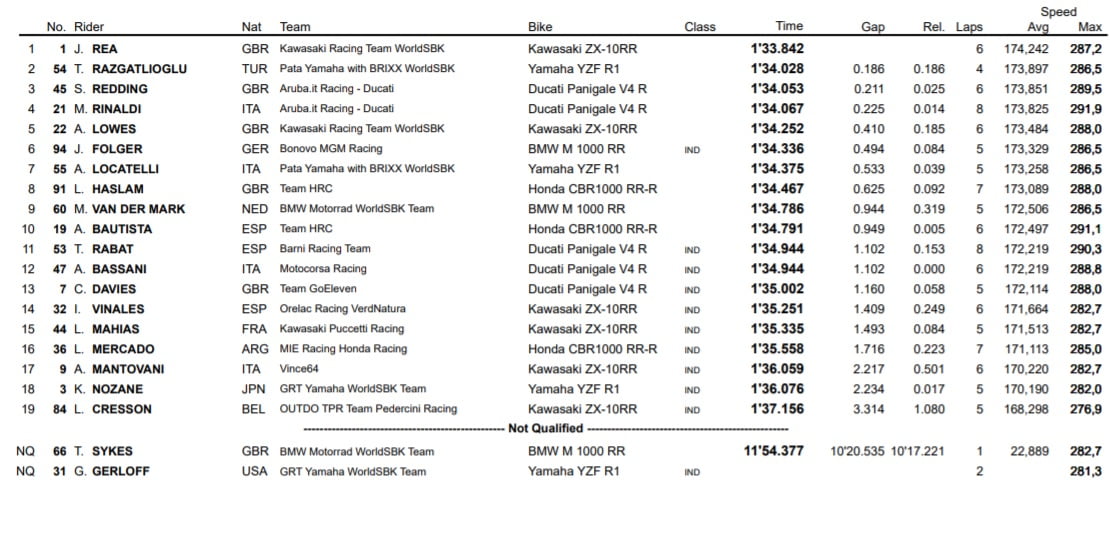The width and height of the screenshot is (1110, 533).
Task: Select rider T. RAZGATLIOGLU
Action: click(x=125, y=69)
